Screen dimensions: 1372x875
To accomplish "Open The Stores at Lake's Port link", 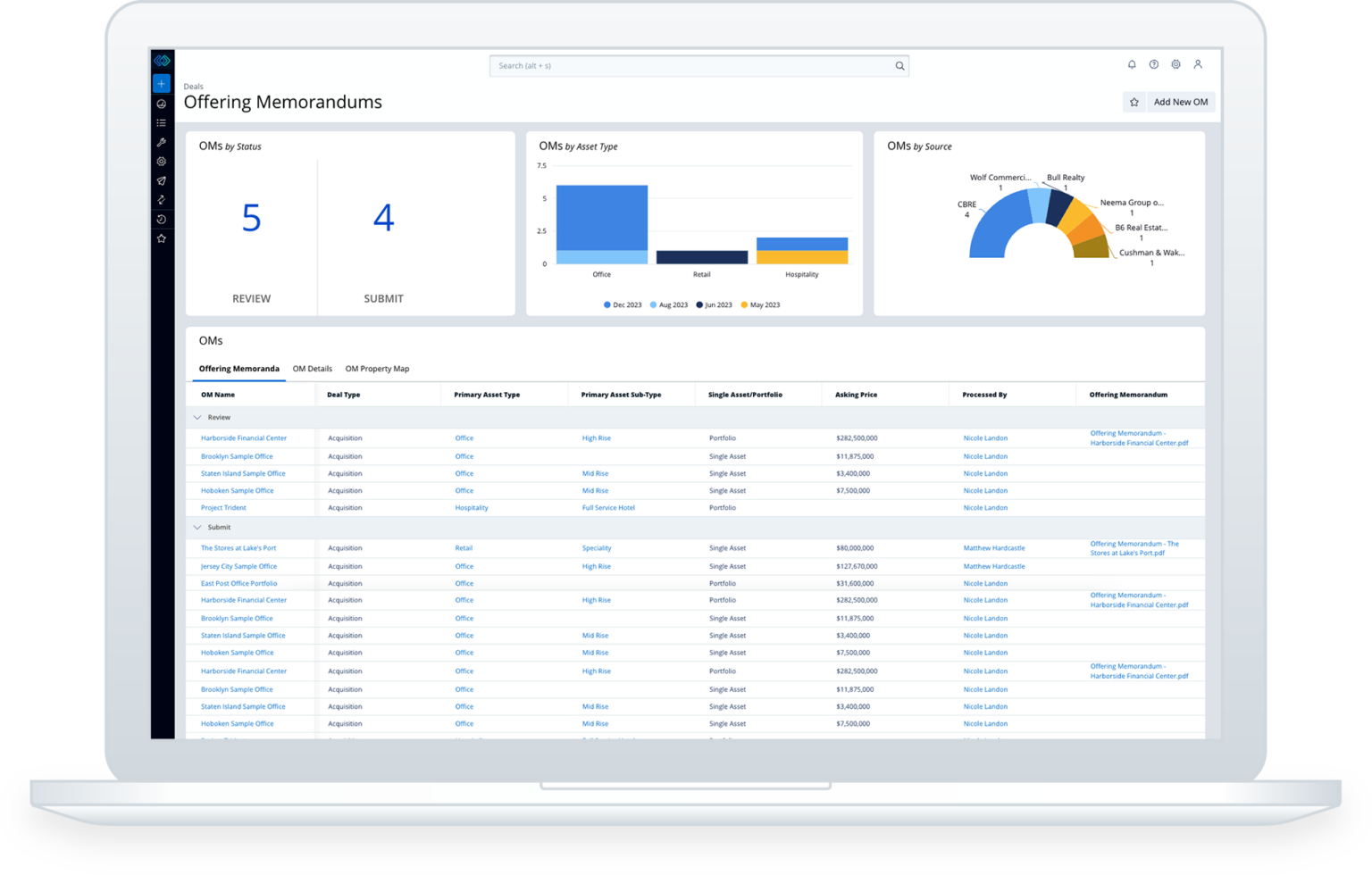I will [238, 548].
